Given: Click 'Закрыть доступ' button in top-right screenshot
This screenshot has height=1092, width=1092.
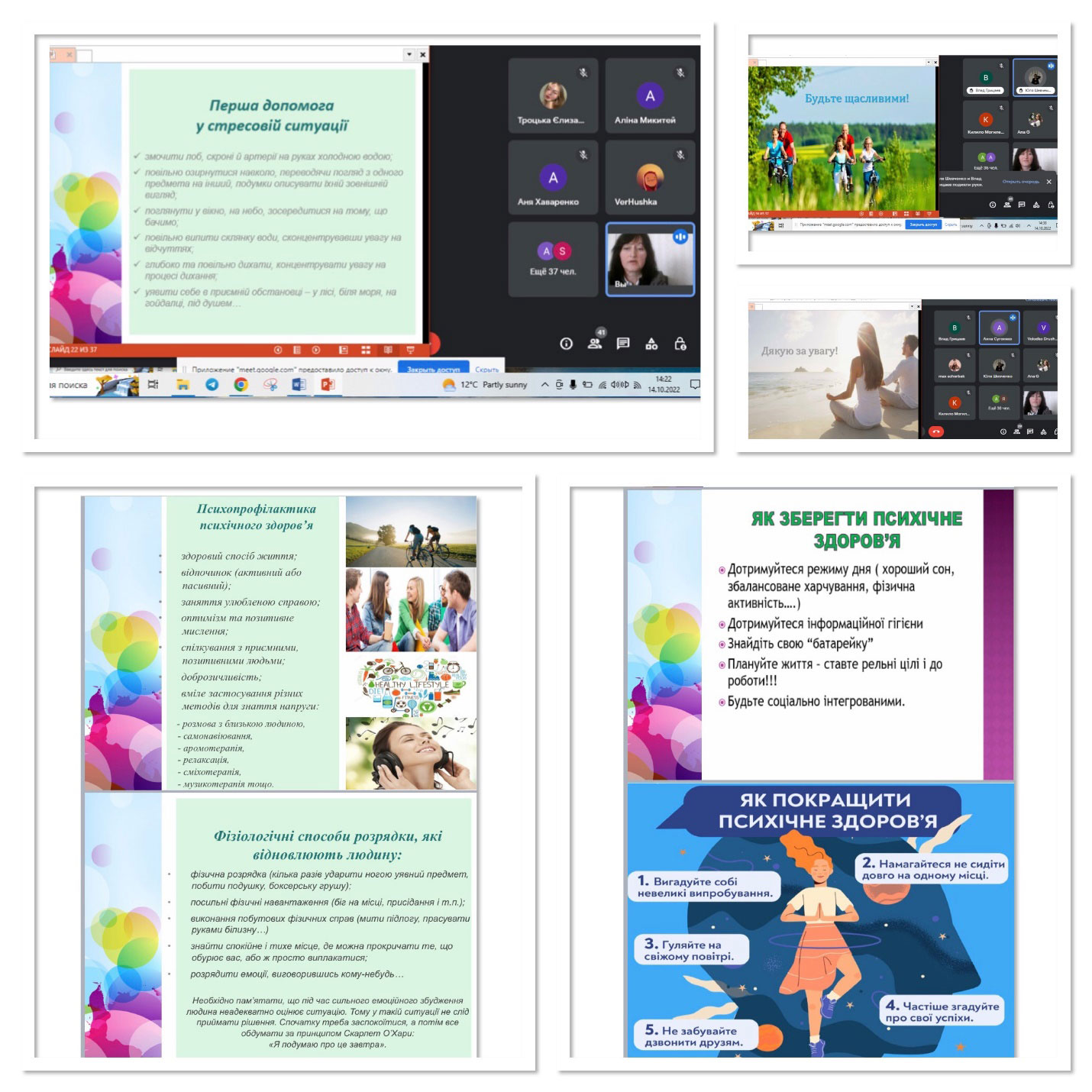Looking at the screenshot, I should (923, 225).
